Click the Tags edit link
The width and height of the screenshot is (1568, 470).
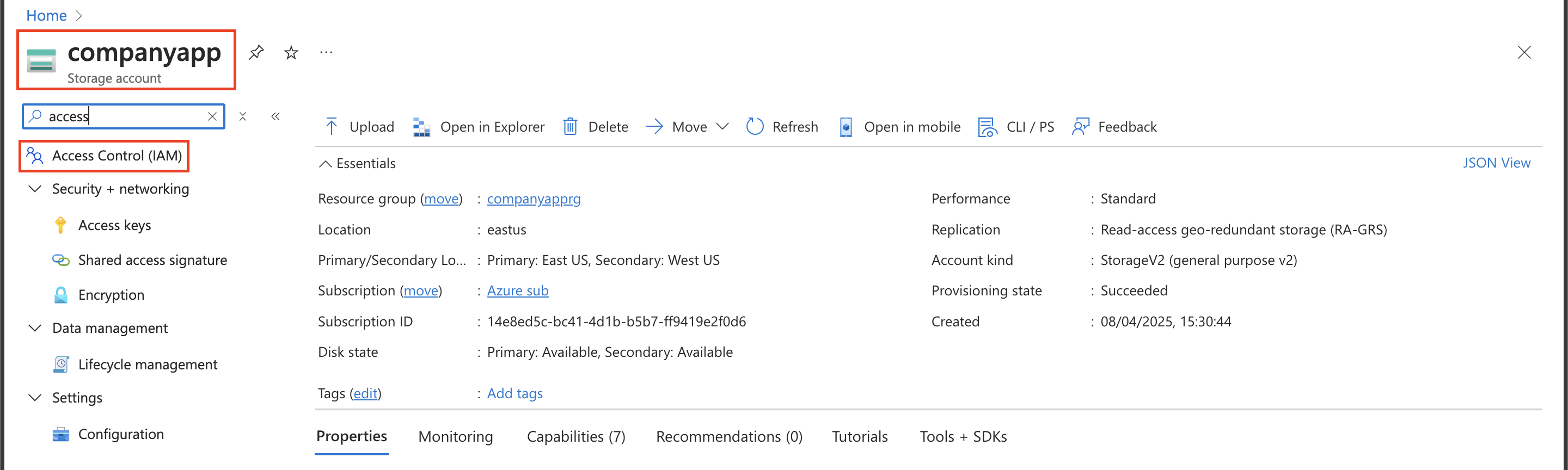tap(365, 393)
